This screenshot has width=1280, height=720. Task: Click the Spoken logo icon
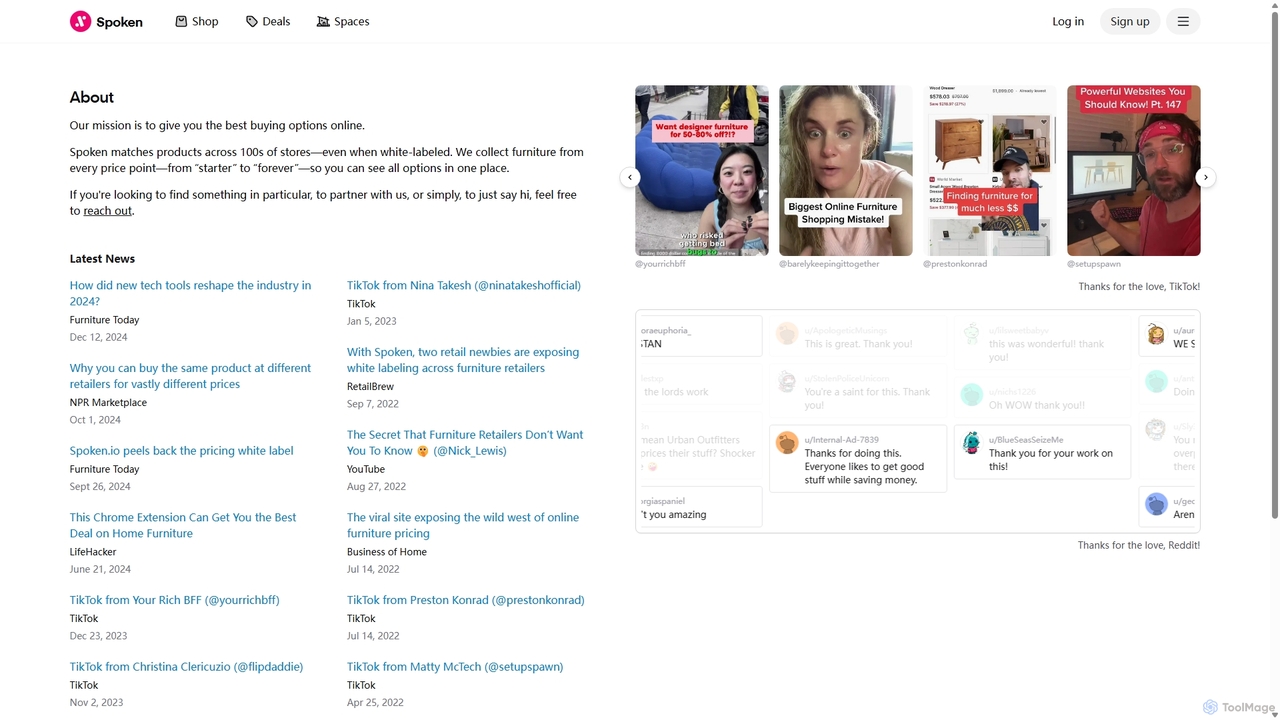(80, 21)
